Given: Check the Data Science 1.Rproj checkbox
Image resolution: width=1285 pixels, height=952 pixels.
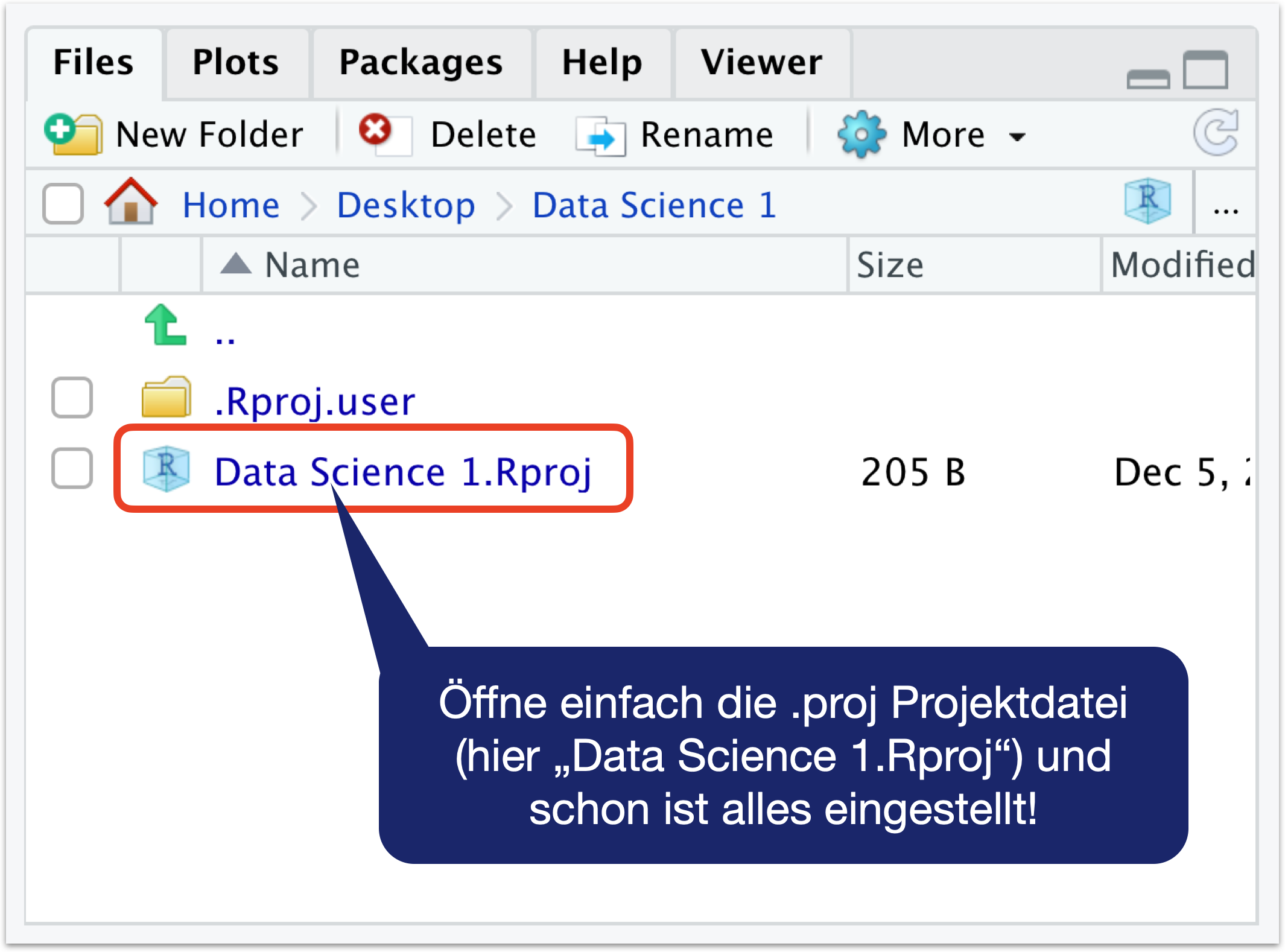Looking at the screenshot, I should click(x=72, y=469).
